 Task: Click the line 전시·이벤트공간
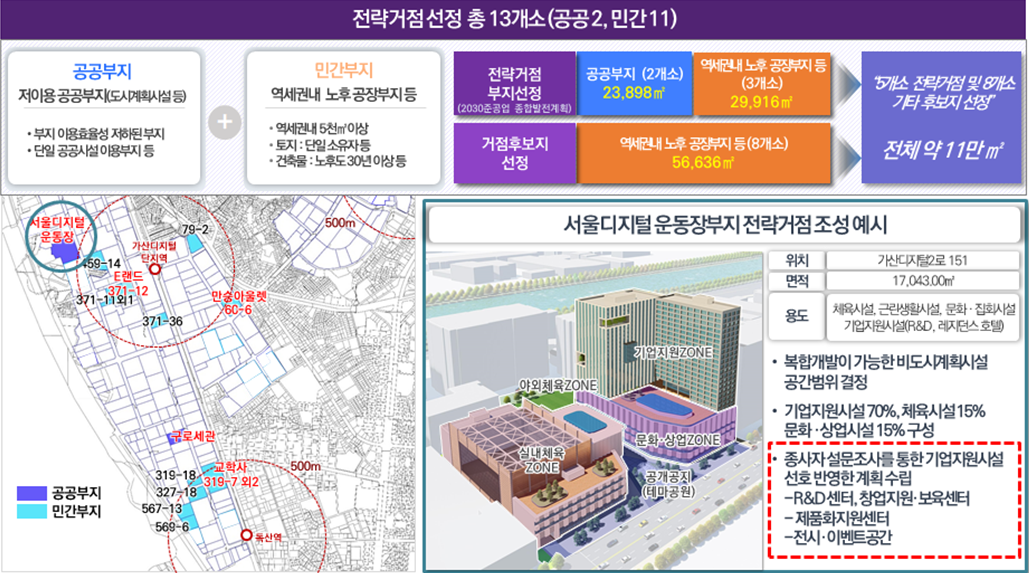pos(838,537)
